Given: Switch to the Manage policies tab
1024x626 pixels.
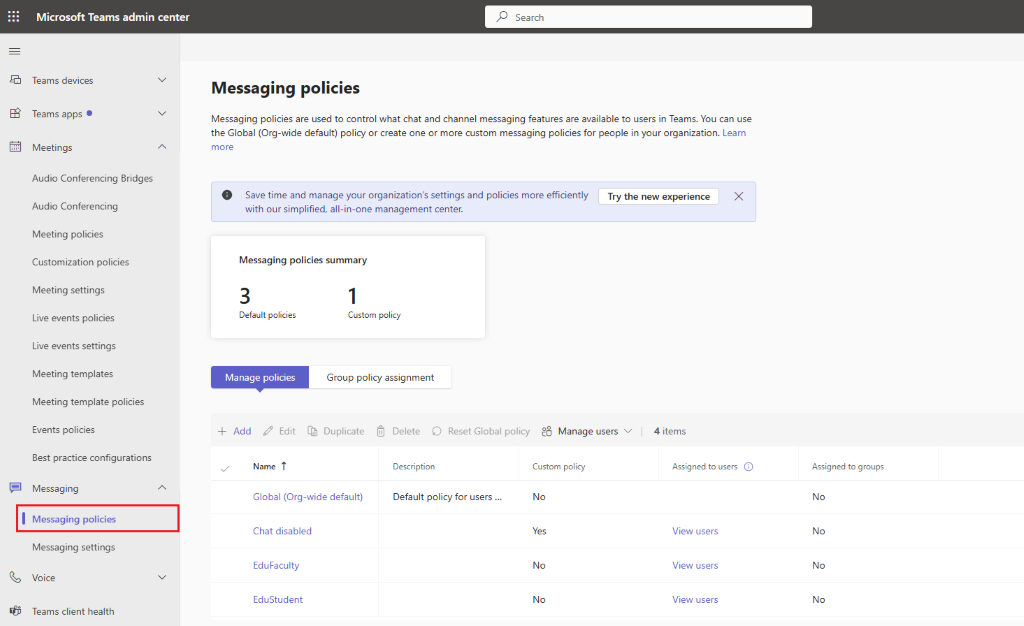Looking at the screenshot, I should [260, 377].
